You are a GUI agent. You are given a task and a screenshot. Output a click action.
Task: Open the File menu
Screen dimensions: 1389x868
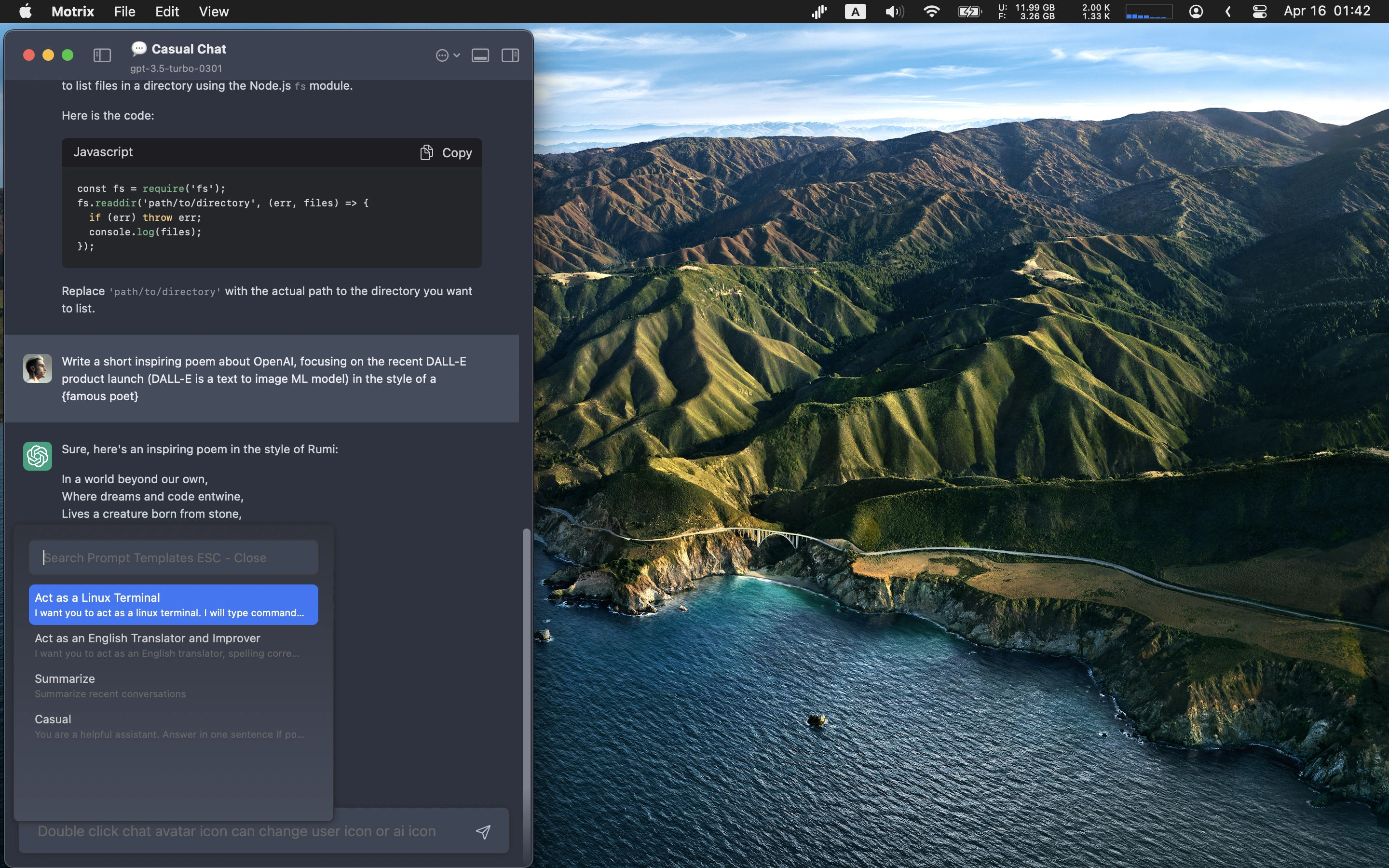point(124,12)
